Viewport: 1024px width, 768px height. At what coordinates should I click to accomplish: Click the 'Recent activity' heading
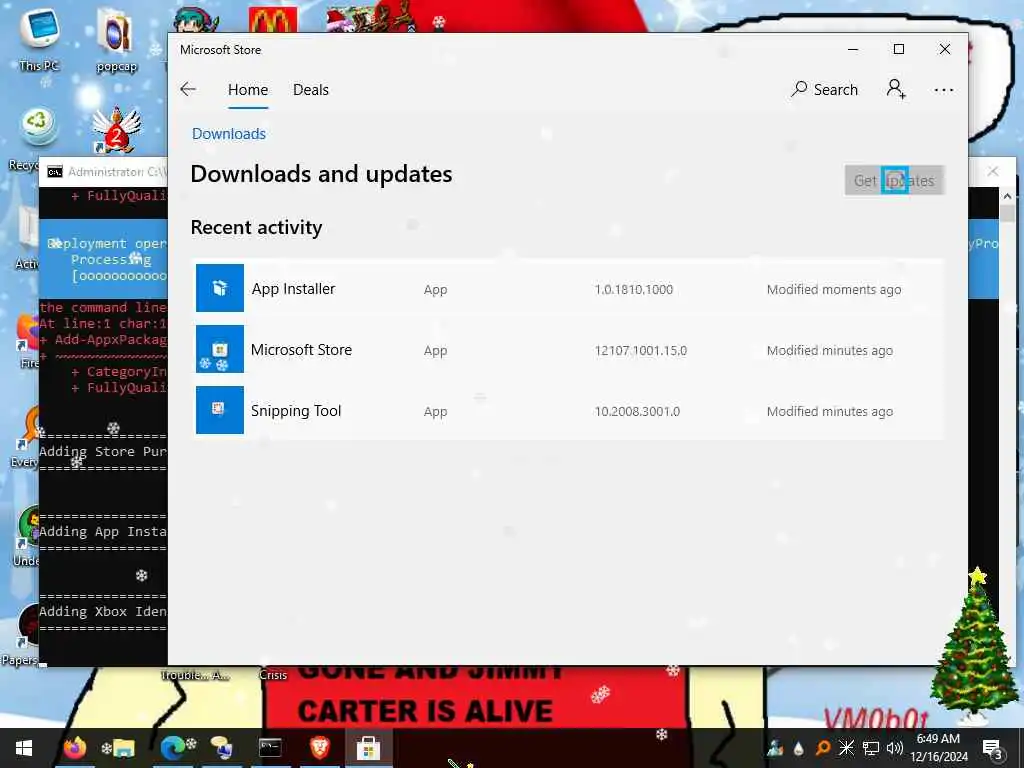[x=256, y=227]
